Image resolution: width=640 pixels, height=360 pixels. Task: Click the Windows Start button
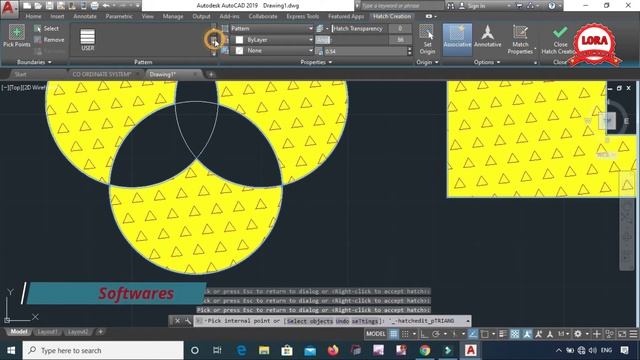[11, 350]
